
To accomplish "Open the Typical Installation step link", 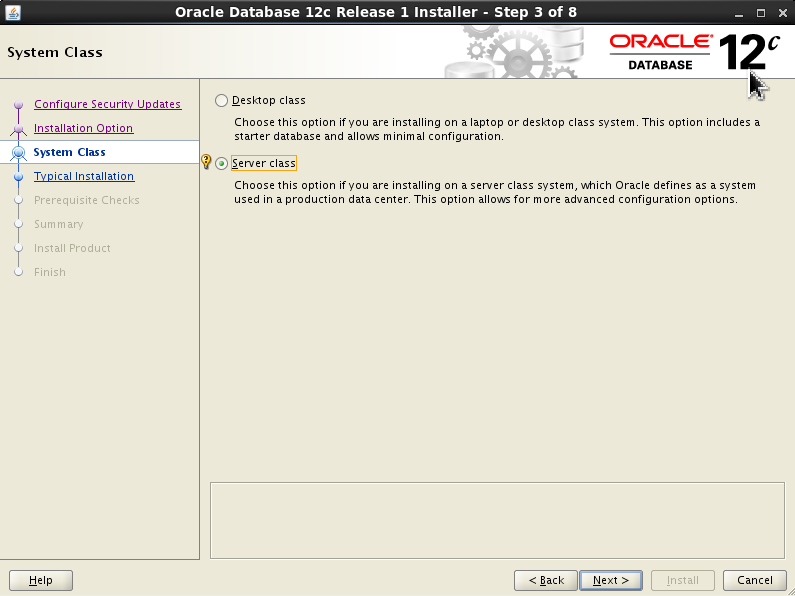I will (84, 176).
